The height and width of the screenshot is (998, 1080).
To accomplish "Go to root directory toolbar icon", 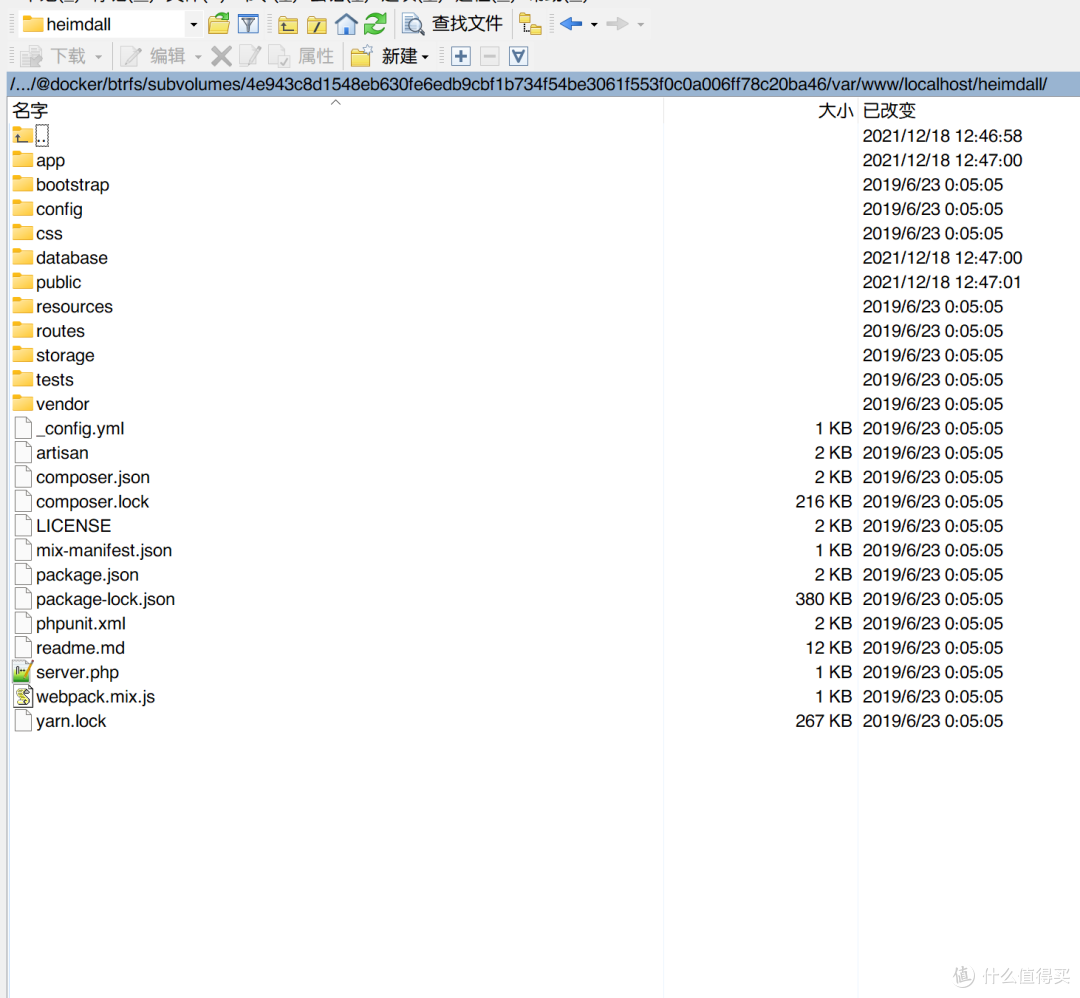I will [317, 24].
